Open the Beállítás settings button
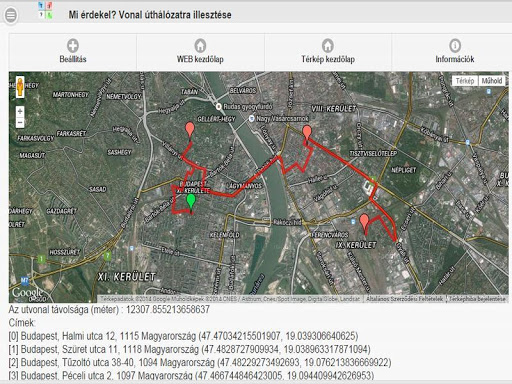The image size is (512, 384). click(x=73, y=51)
